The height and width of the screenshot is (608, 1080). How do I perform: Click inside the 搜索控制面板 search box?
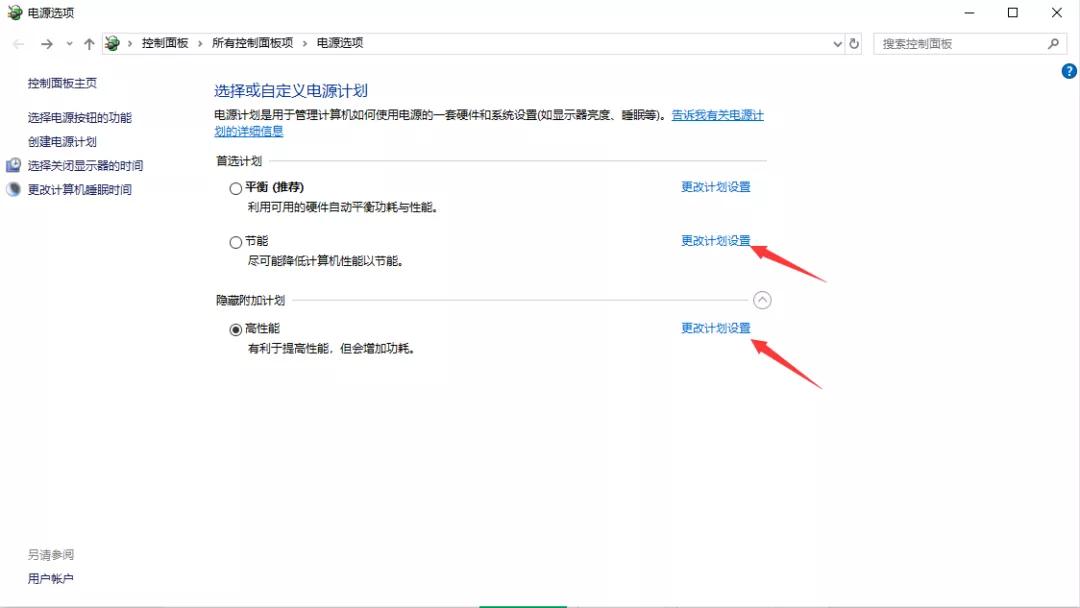point(950,43)
